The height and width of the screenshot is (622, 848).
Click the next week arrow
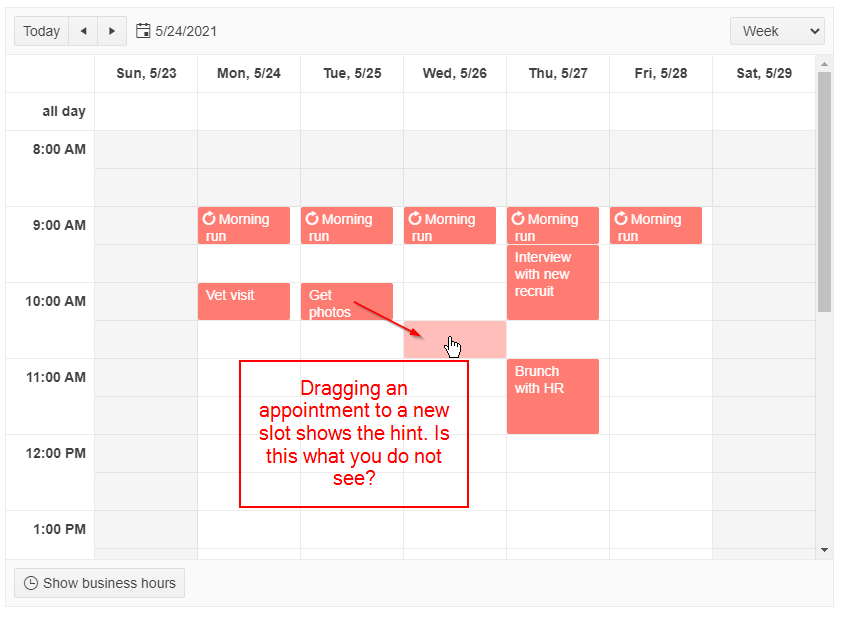tap(112, 31)
